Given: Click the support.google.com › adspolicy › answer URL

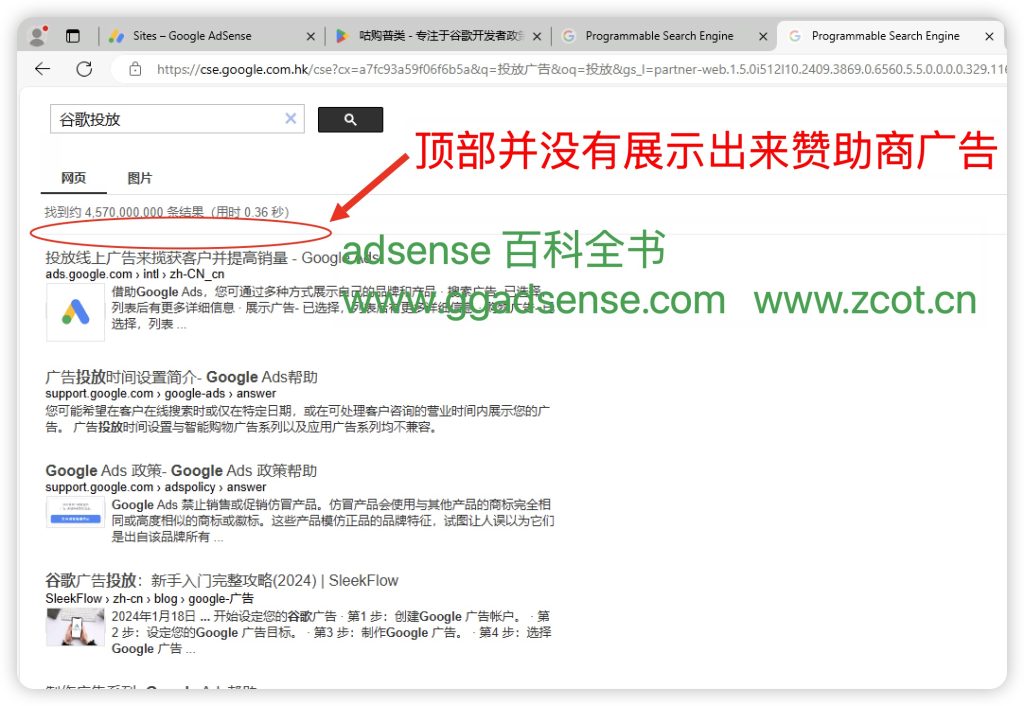Looking at the screenshot, I should tap(155, 487).
